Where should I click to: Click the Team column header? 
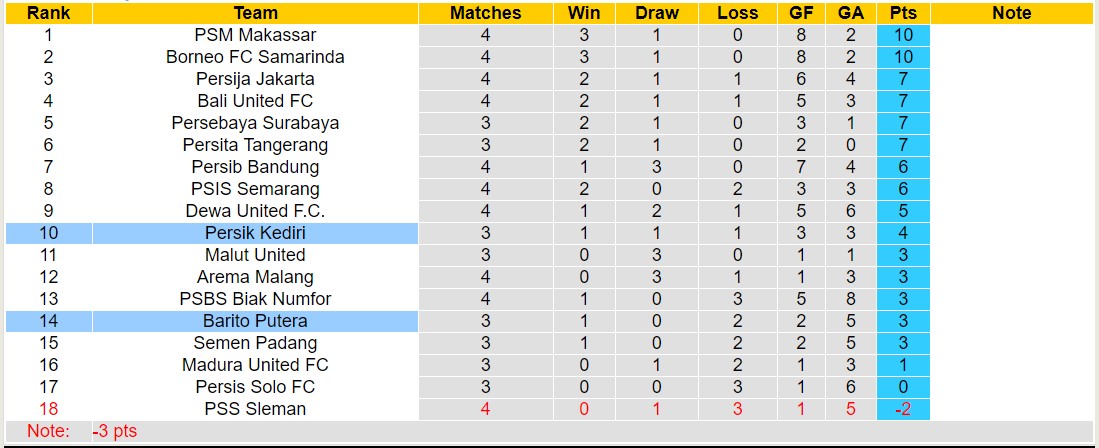255,13
